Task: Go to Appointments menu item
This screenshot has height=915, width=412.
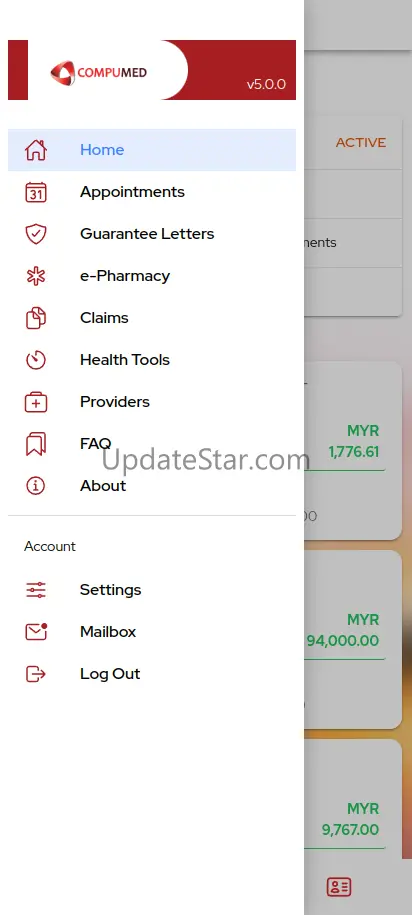Action: pos(152,192)
